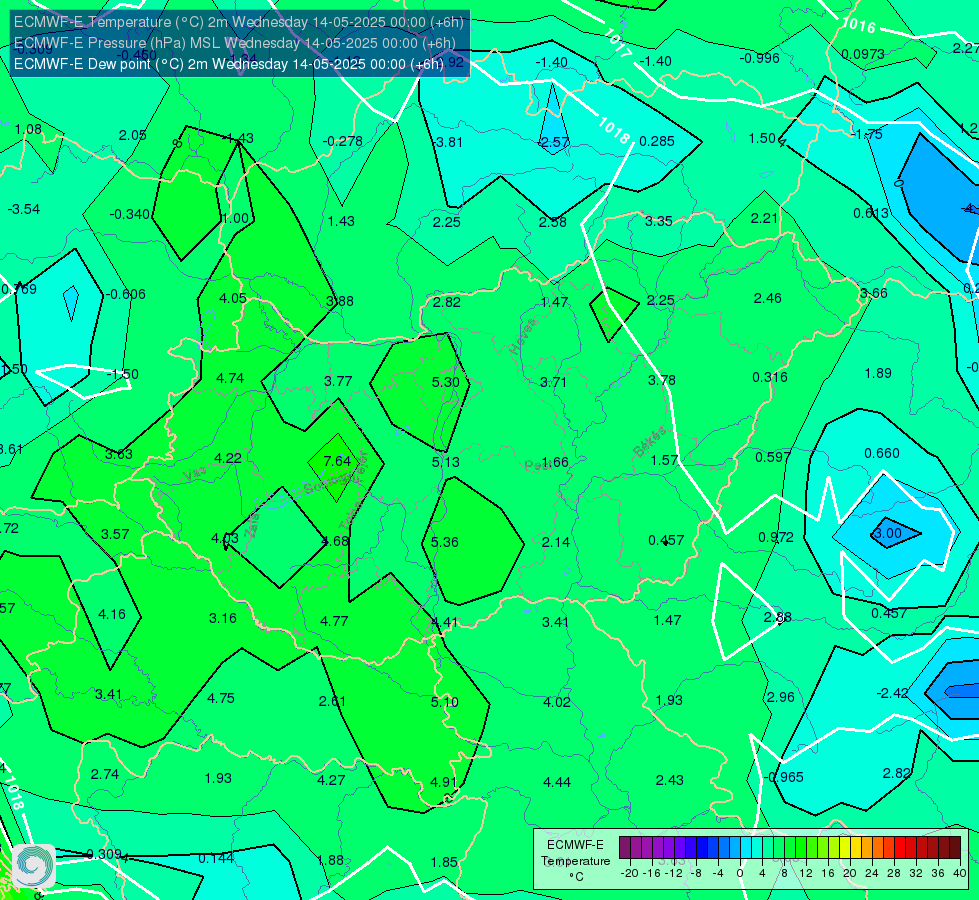Click the 2.46 temperature value

(x=767, y=299)
